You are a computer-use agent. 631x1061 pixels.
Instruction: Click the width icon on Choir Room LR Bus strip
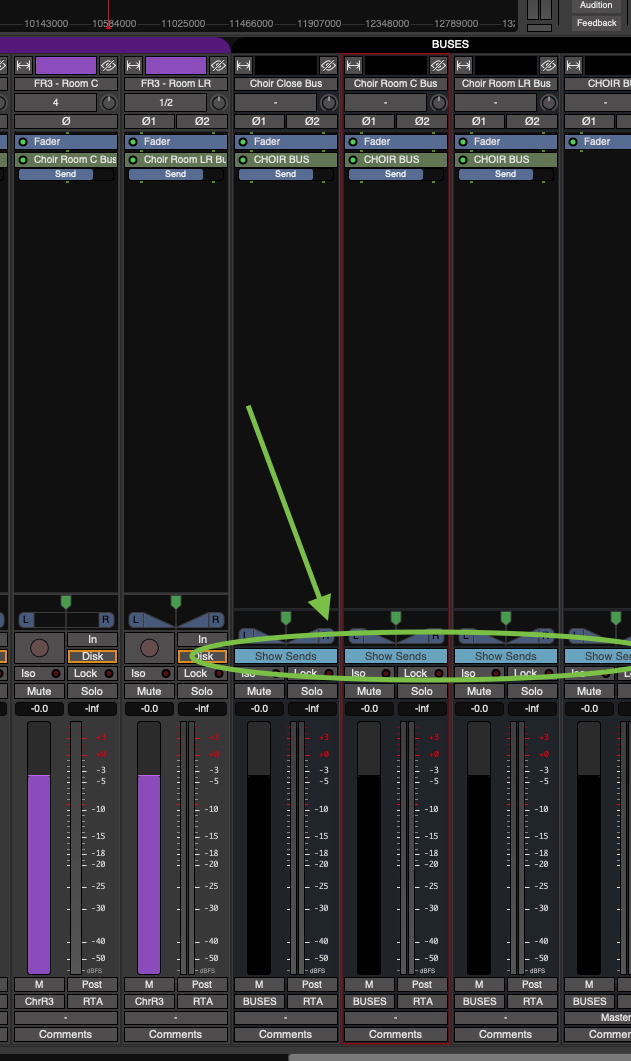click(463, 65)
